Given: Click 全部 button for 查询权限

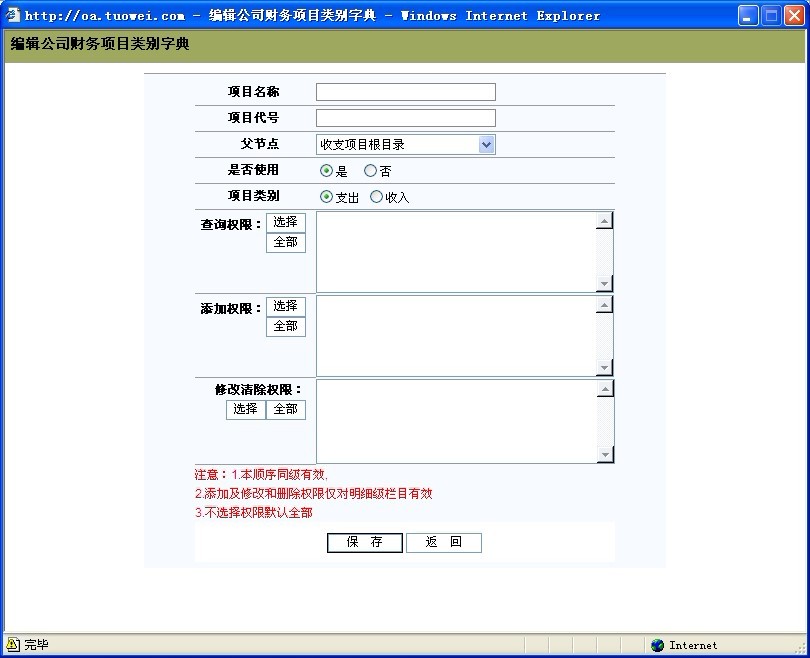Looking at the screenshot, I should [286, 242].
